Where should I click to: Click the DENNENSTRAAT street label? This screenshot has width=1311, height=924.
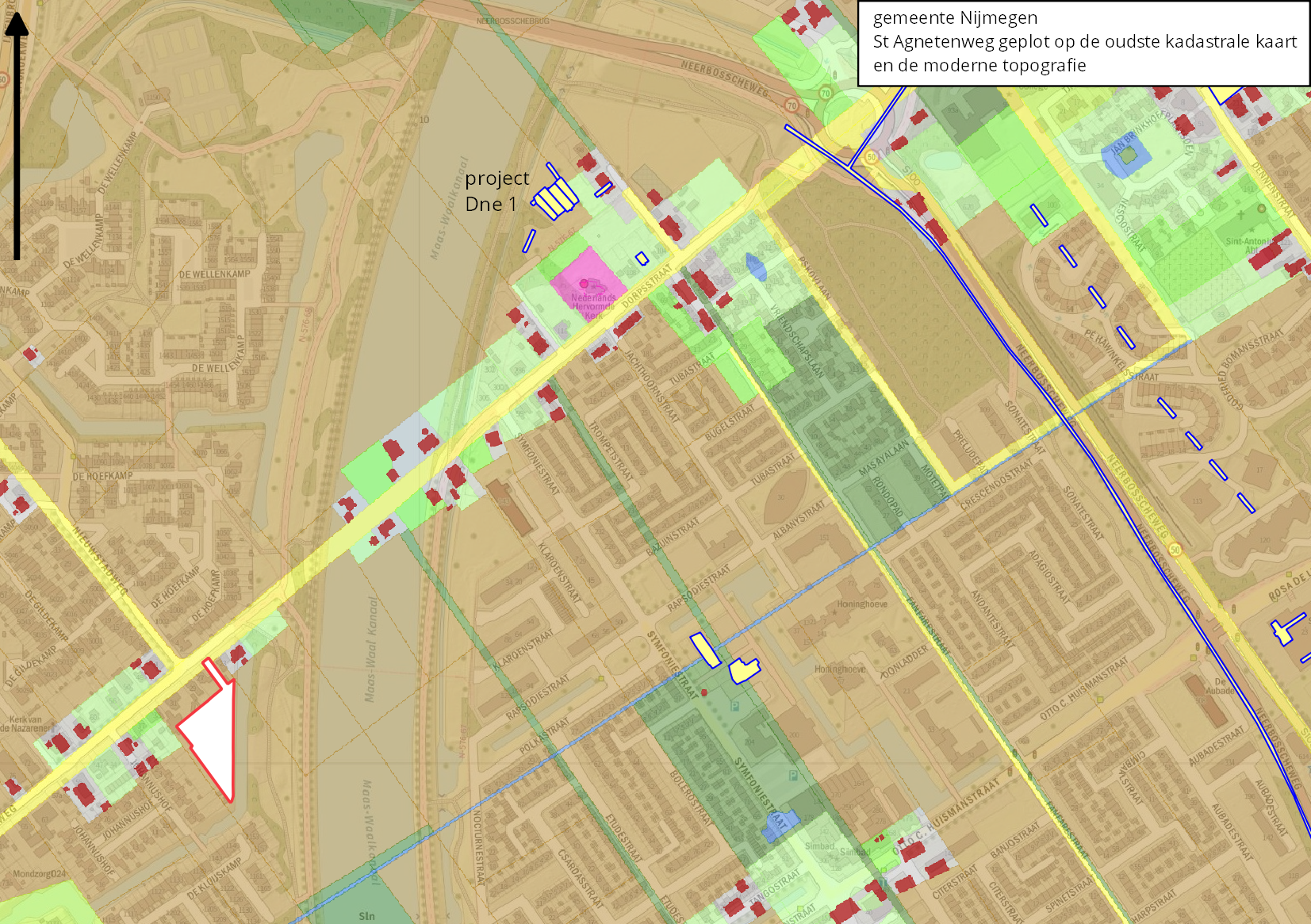[1272, 190]
